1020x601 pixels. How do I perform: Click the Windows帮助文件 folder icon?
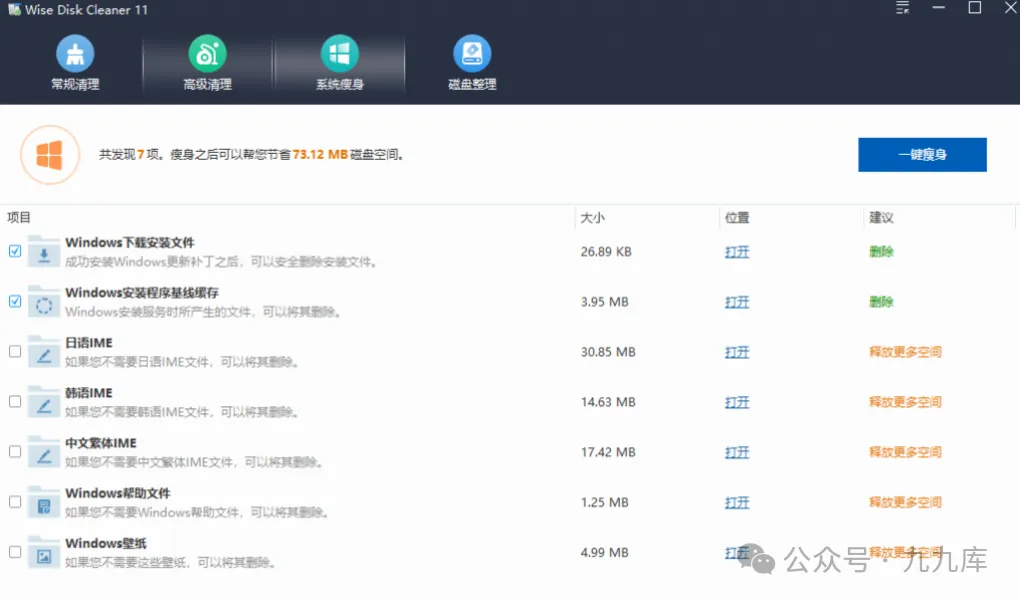pyautogui.click(x=44, y=502)
